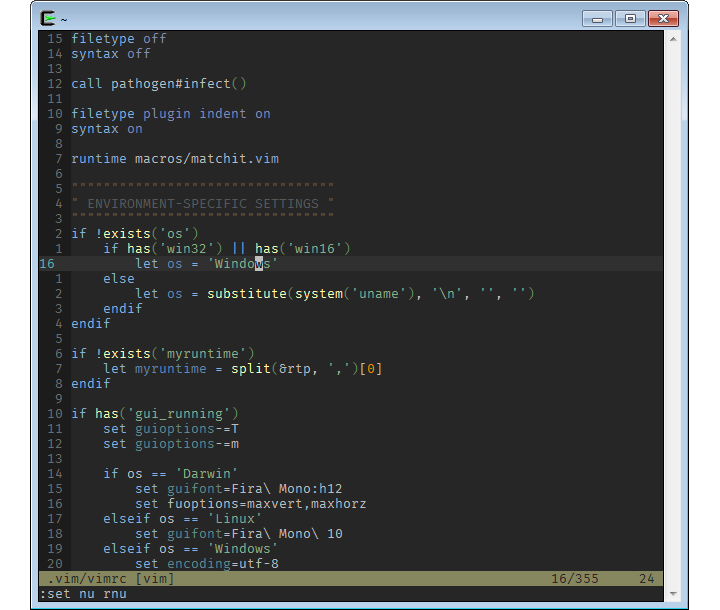Click the 'ENVIRONMENT-SPECIFIC SETTINGS' comment
Viewport: 720px width, 610px height.
tap(202, 203)
